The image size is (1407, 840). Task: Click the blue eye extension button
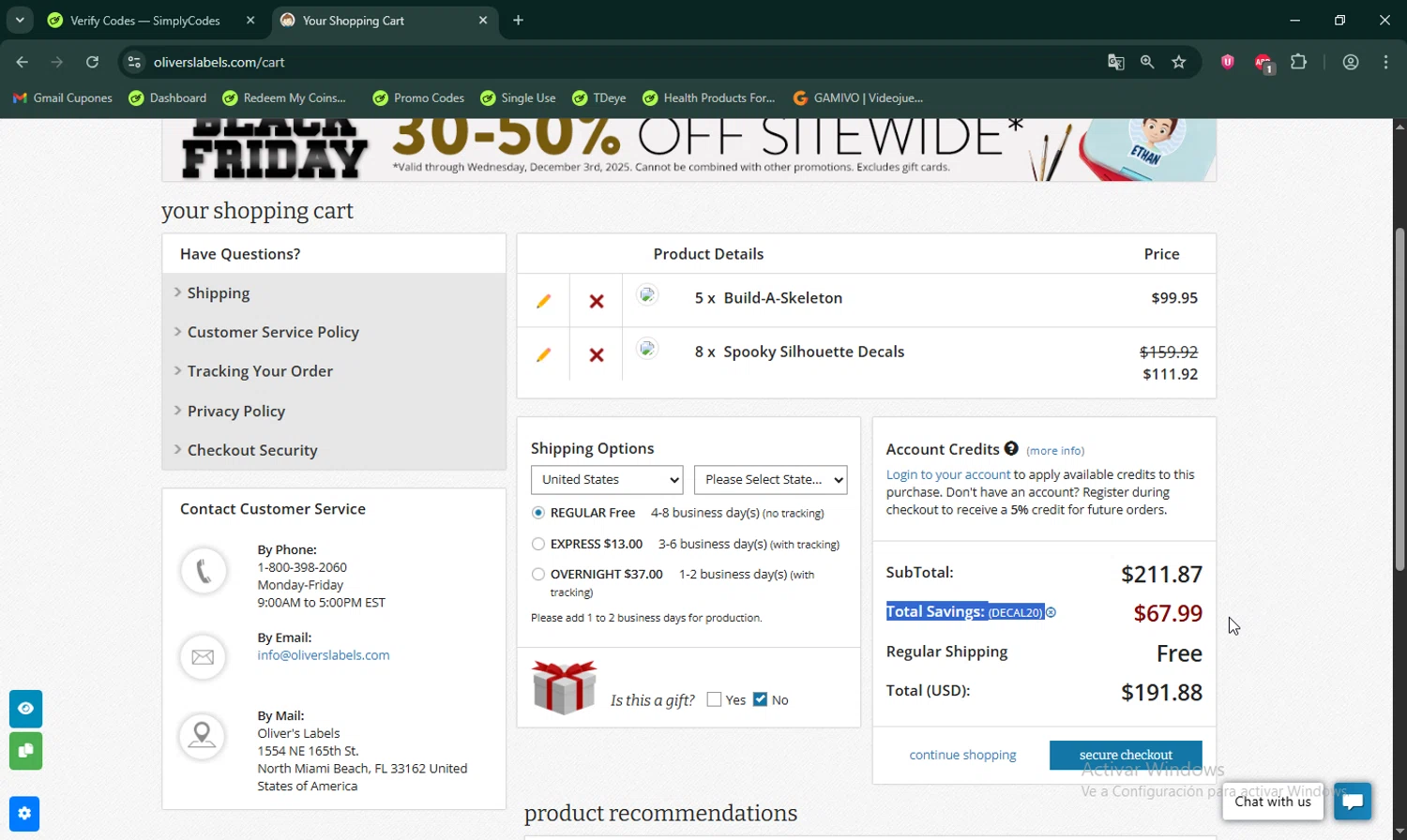[x=25, y=708]
